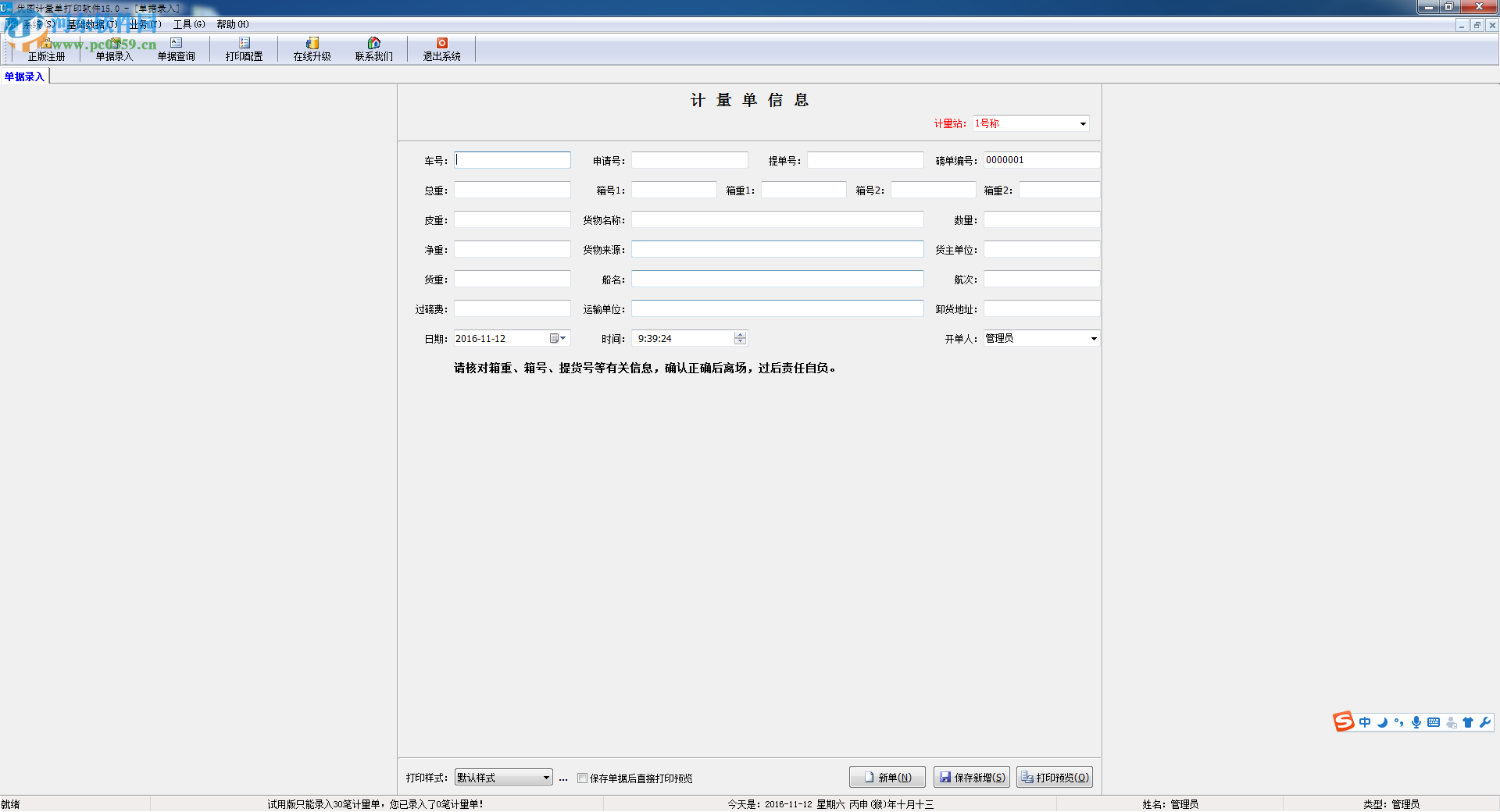
Task: Enable 保存单据后直接打印预览 checkbox
Action: pyautogui.click(x=582, y=778)
